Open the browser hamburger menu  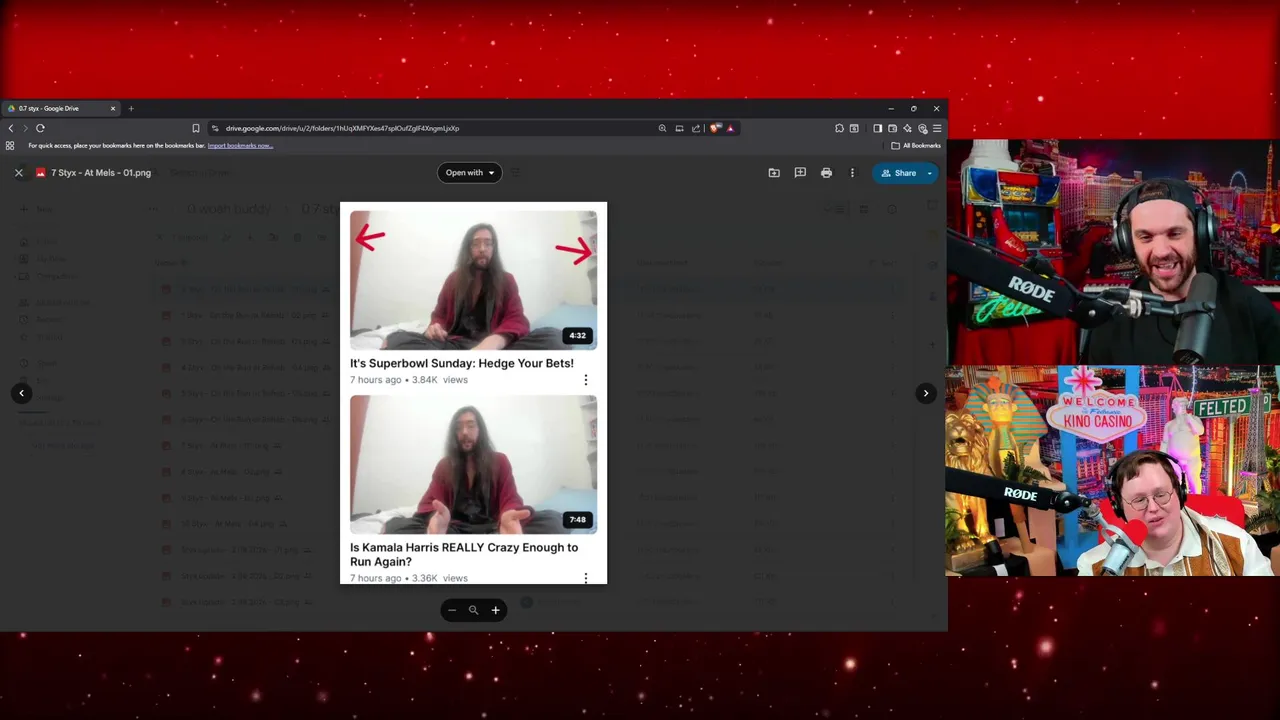pyautogui.click(x=937, y=128)
